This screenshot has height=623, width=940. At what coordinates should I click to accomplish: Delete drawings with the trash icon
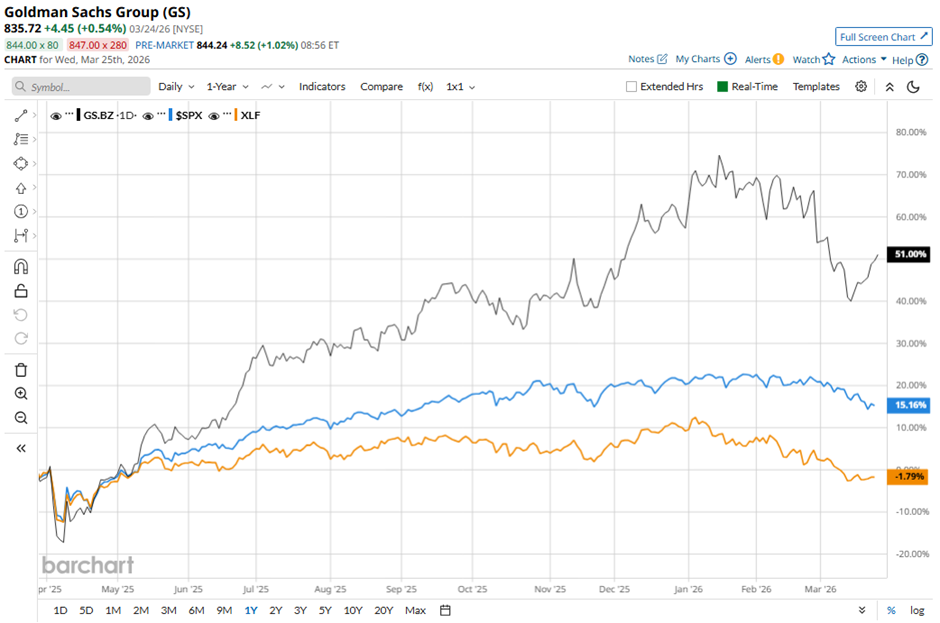(20, 370)
